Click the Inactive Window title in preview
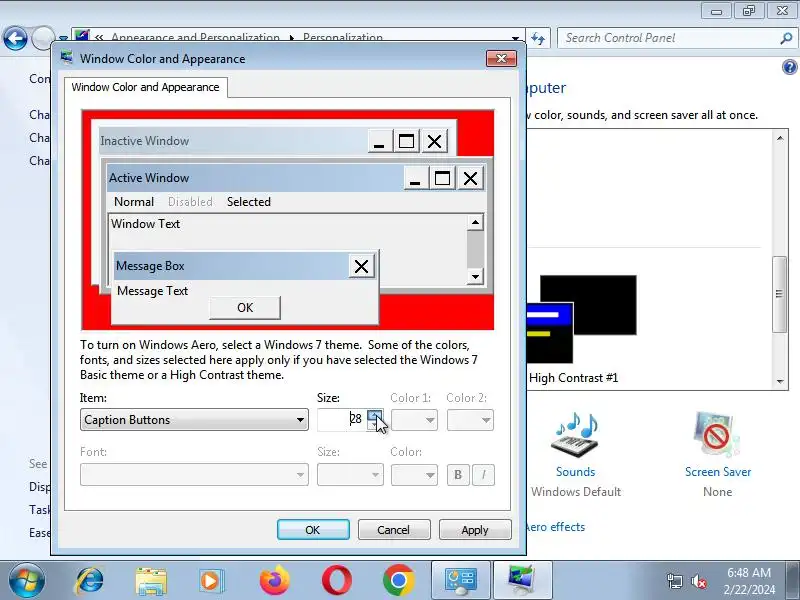The image size is (800, 600). pyautogui.click(x=144, y=141)
